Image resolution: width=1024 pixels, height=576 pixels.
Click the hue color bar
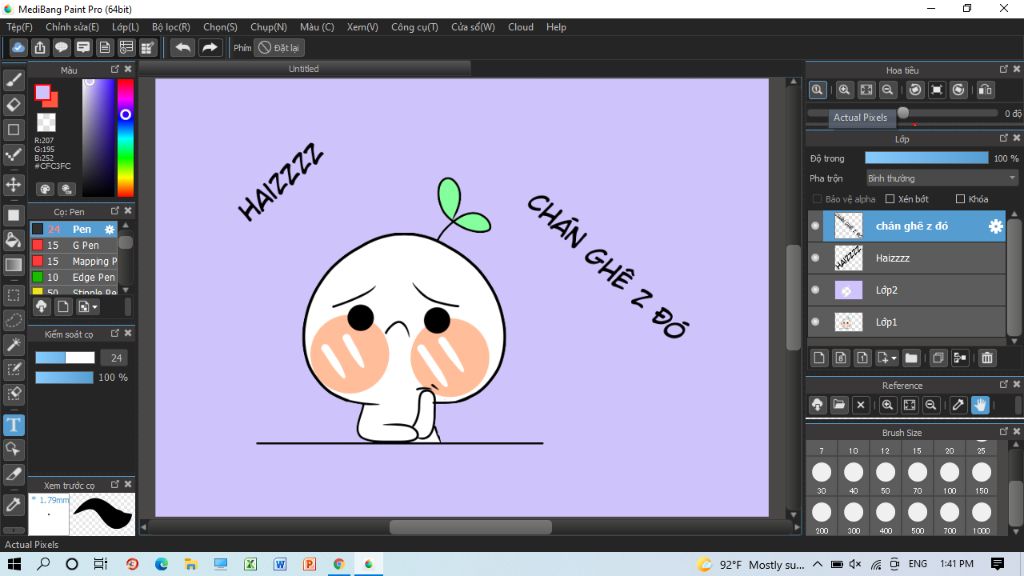125,137
